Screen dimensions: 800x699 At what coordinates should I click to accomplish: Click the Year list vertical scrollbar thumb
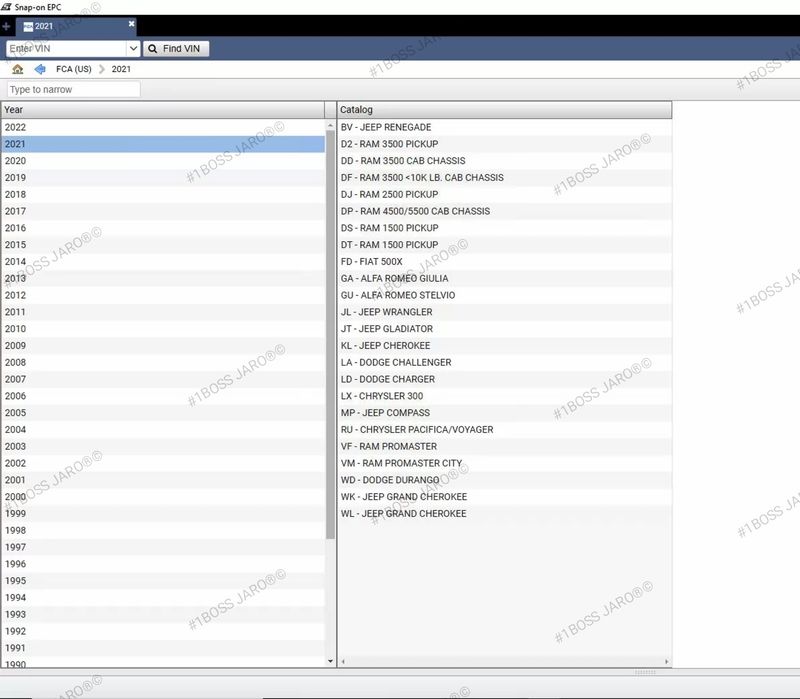coord(330,334)
